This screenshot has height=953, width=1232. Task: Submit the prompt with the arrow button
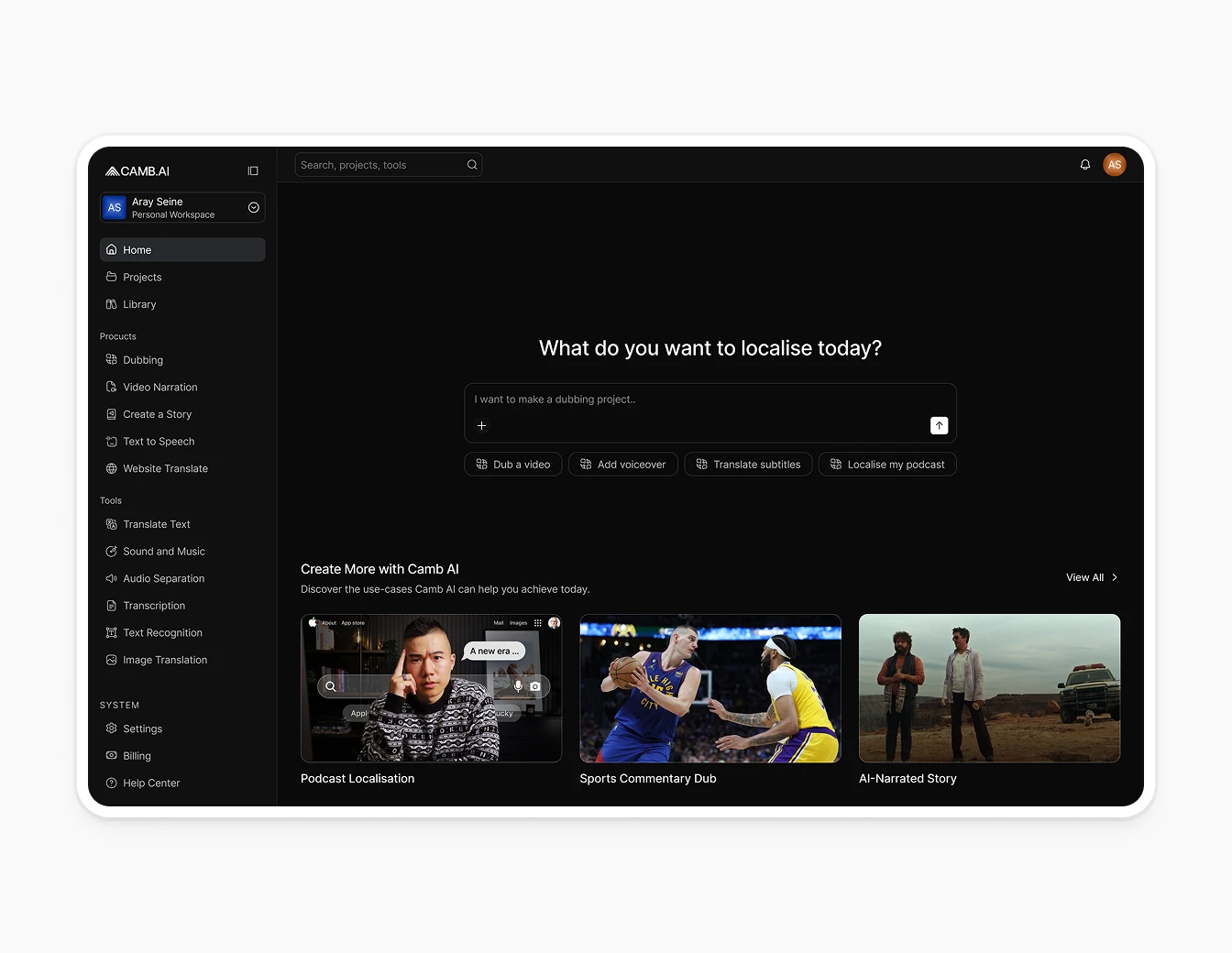tap(939, 425)
